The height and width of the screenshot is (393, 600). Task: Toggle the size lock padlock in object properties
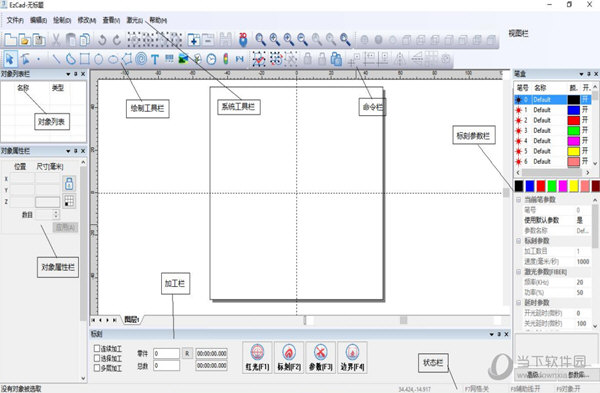(x=69, y=184)
